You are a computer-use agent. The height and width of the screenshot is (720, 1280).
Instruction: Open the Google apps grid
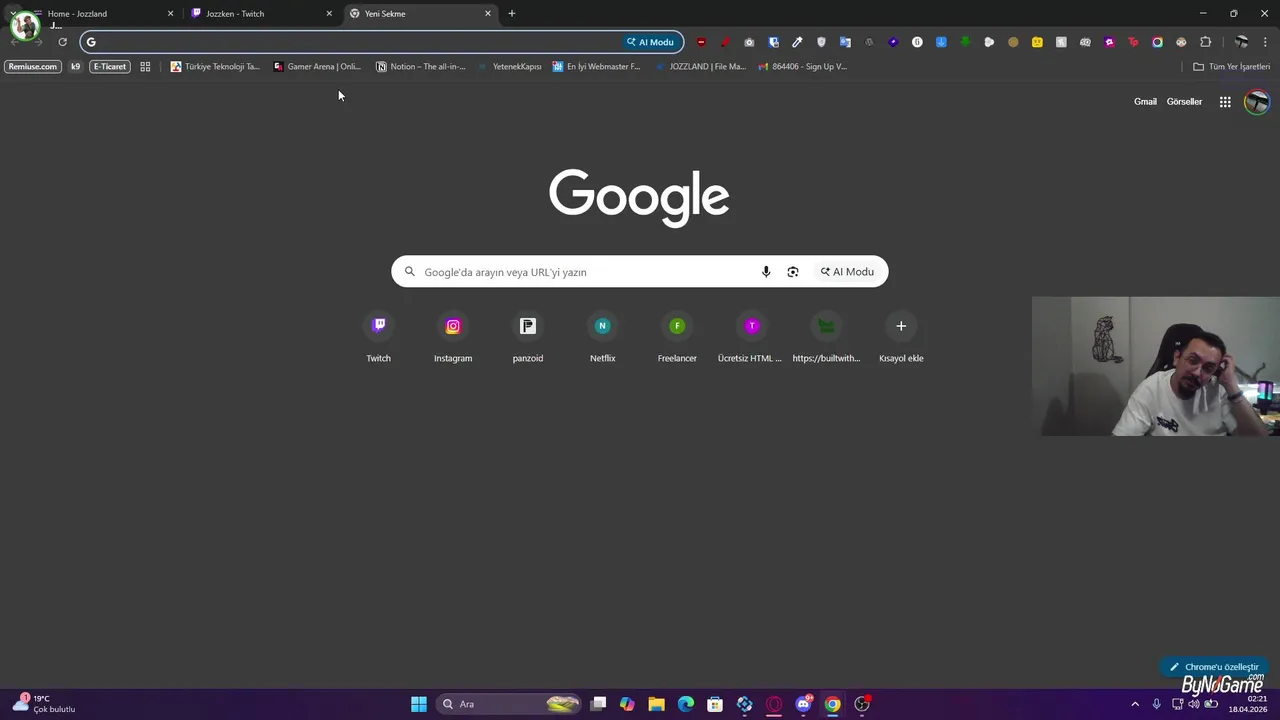(1225, 102)
